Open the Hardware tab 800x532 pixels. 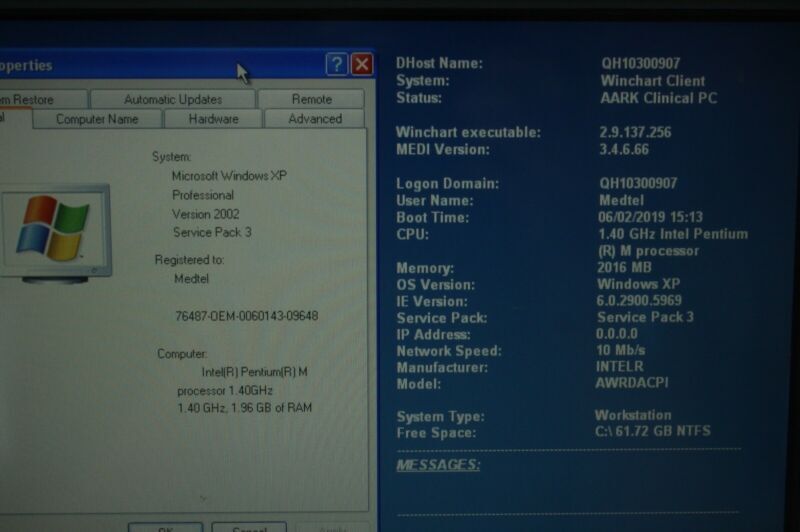pyautogui.click(x=213, y=119)
